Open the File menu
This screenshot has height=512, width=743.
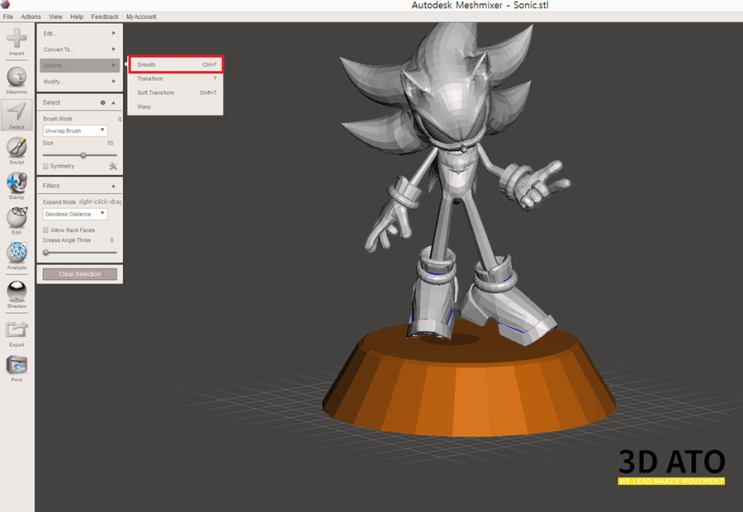coord(8,17)
